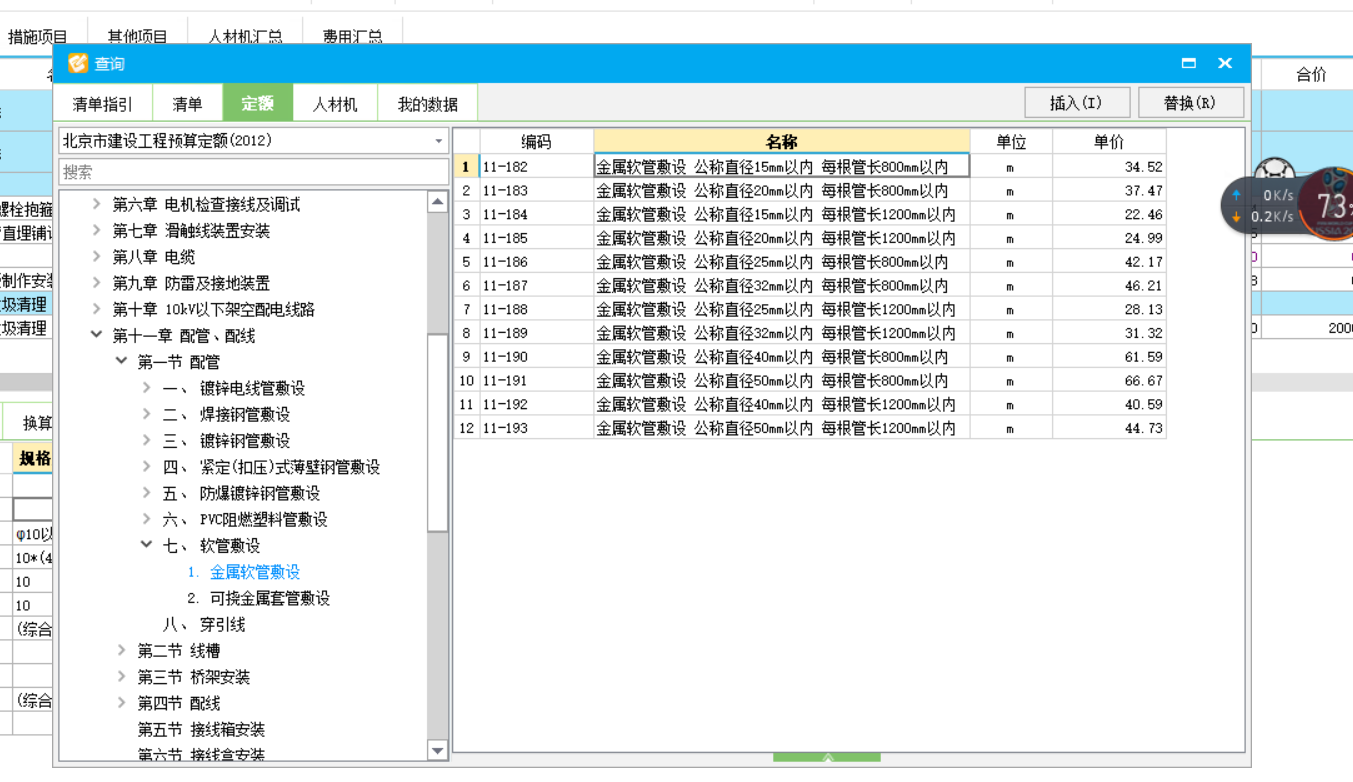Select row with code 11-186
Viewport: 1353px width, 782px height.
coord(811,262)
